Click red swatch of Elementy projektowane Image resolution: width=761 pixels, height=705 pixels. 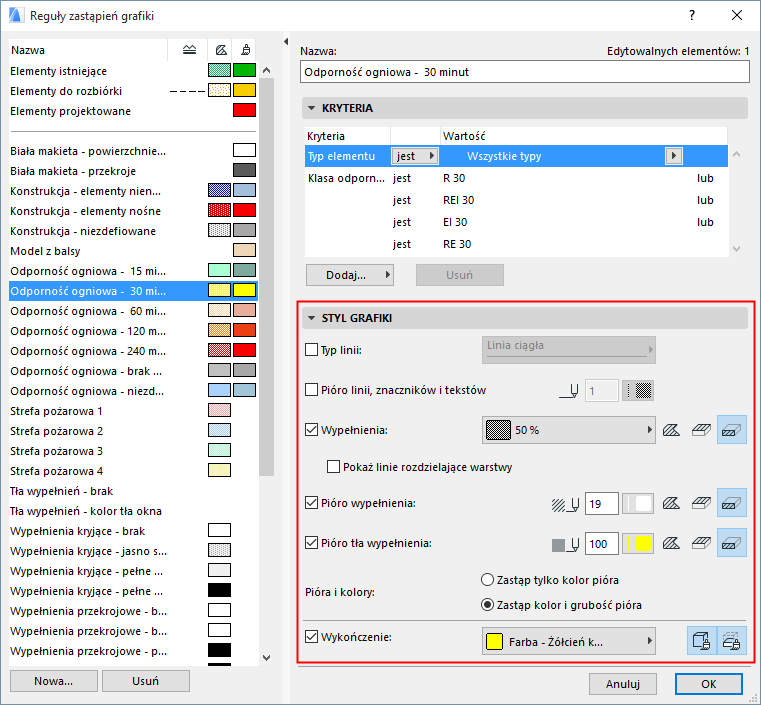point(244,110)
